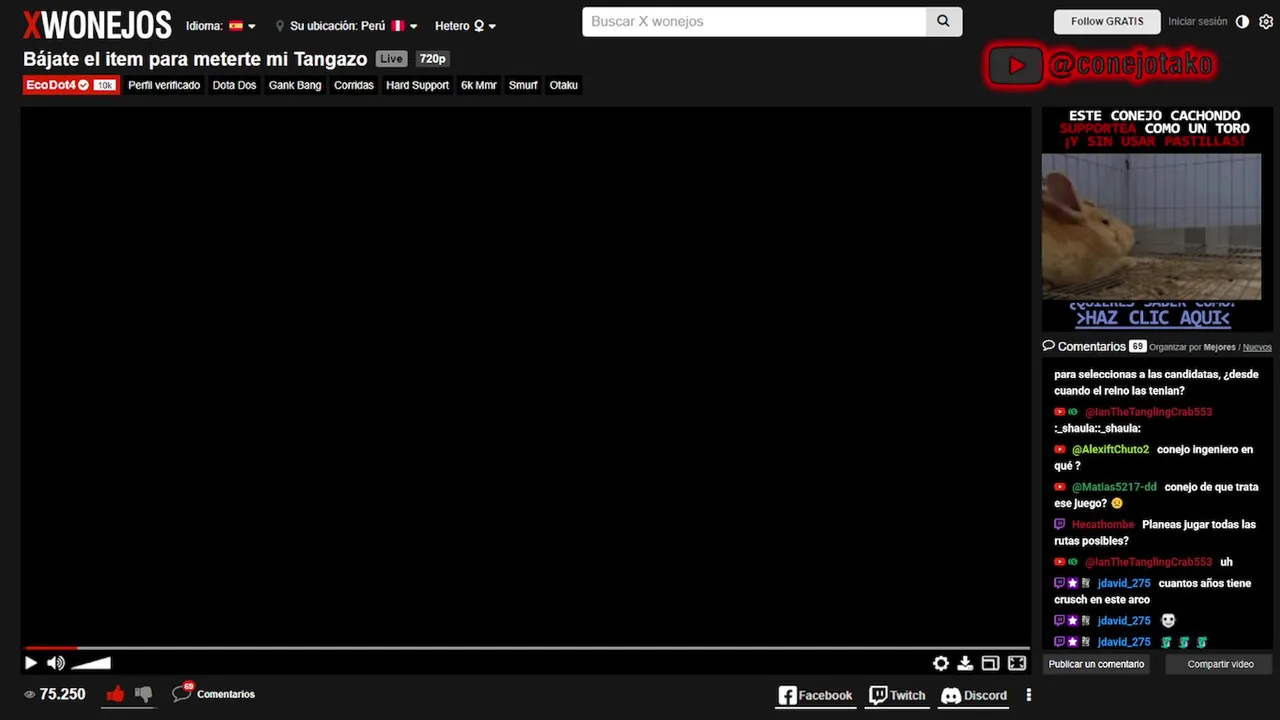1280x720 pixels.
Task: Click username @IanTheTanglingCrab553 on shaula comment
Action: 1148,412
